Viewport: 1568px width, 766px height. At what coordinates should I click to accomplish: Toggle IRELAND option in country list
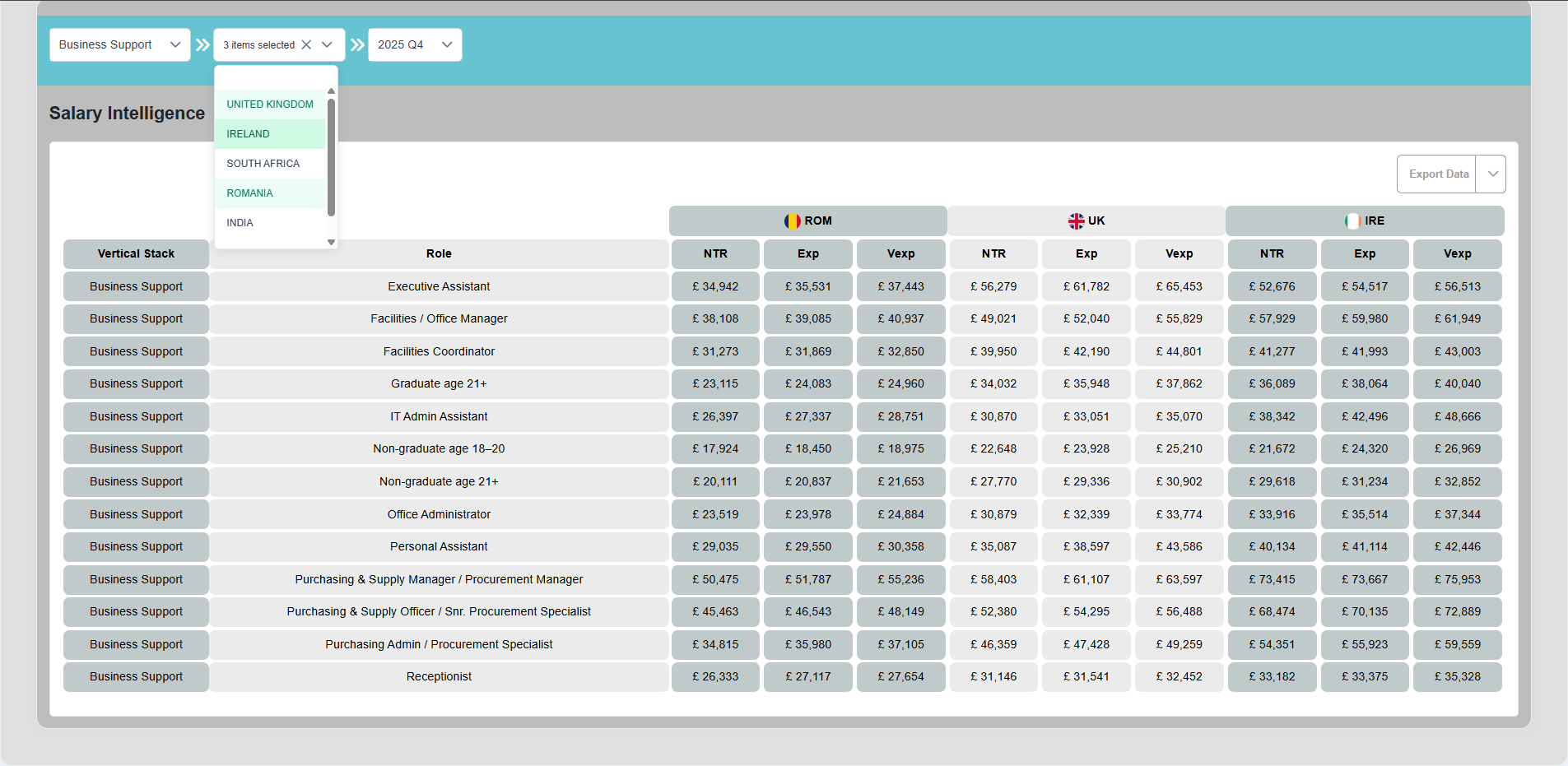click(x=270, y=134)
